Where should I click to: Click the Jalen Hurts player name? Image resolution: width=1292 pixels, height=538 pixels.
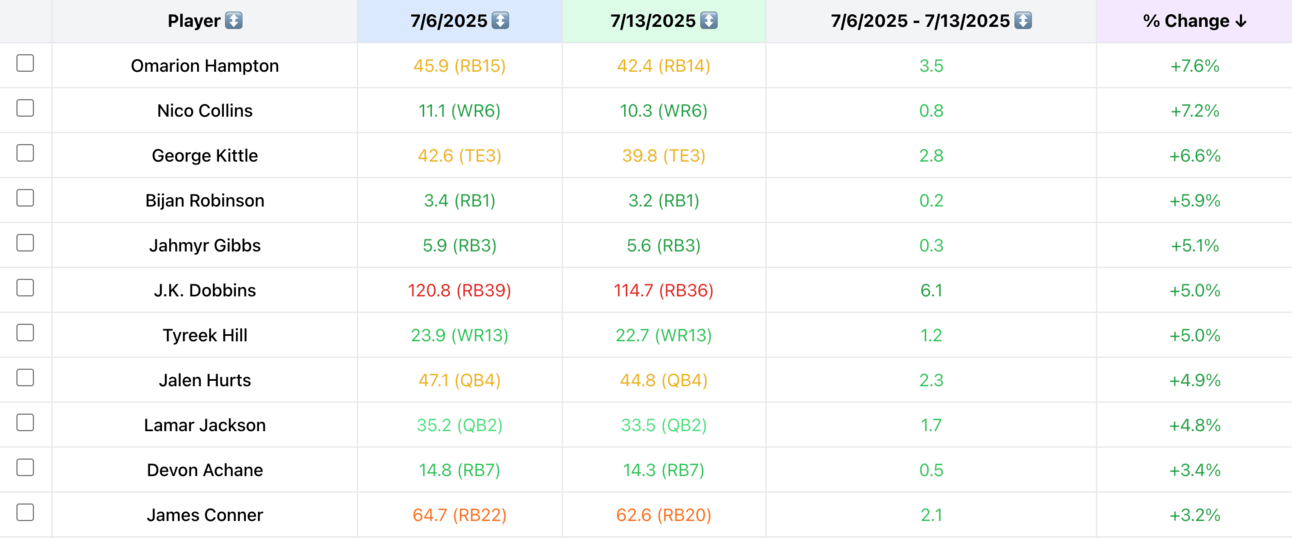[205, 380]
